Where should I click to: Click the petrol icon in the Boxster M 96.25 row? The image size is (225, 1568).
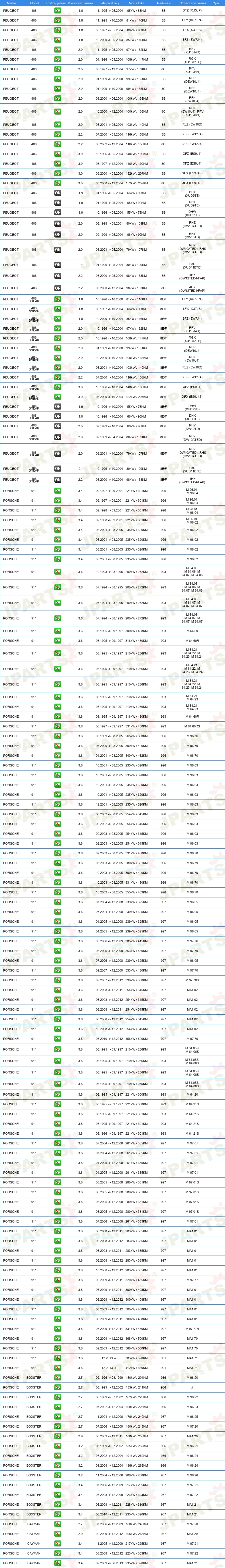coord(58,1416)
